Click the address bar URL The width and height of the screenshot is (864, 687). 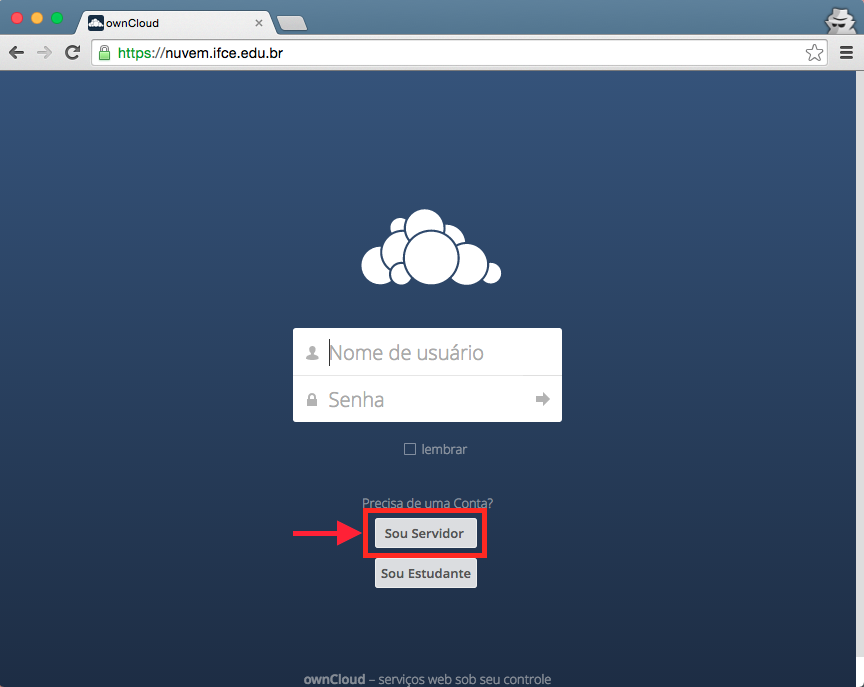(201, 53)
